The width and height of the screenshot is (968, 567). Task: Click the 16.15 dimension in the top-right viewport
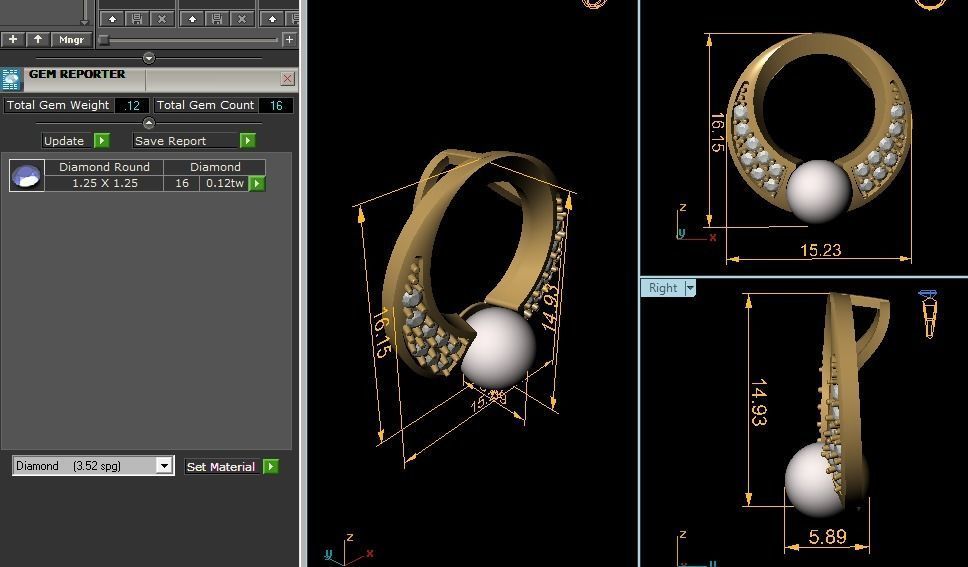pos(717,132)
